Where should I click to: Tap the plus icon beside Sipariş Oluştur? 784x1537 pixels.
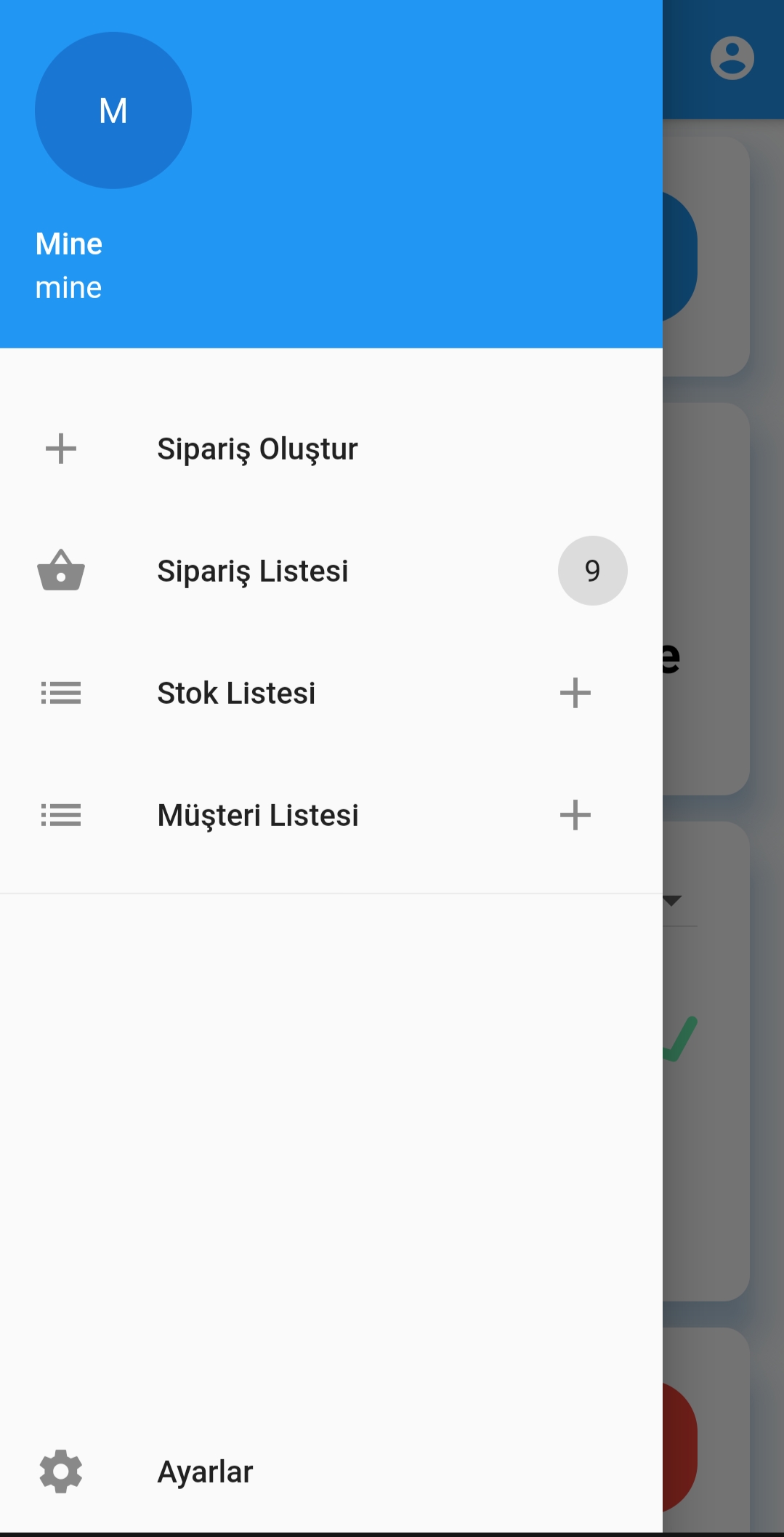point(61,449)
